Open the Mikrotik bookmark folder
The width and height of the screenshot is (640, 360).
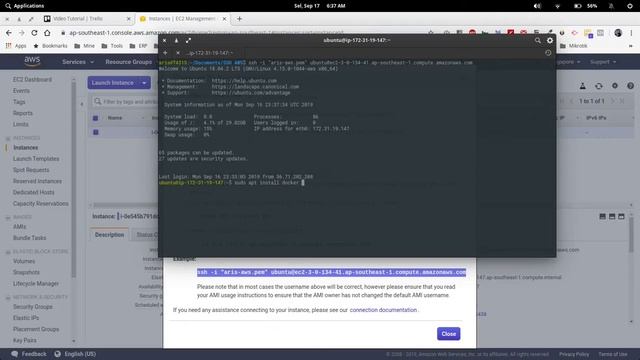pos(573,46)
